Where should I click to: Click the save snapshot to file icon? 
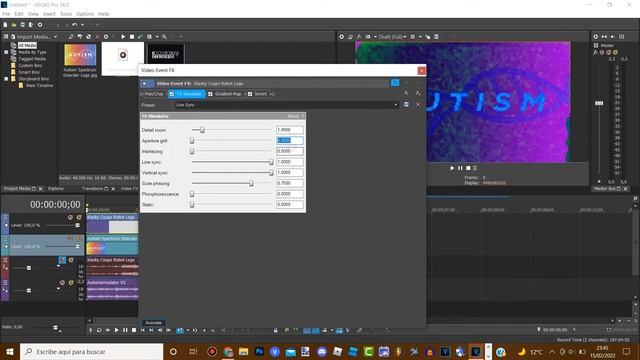(436, 37)
